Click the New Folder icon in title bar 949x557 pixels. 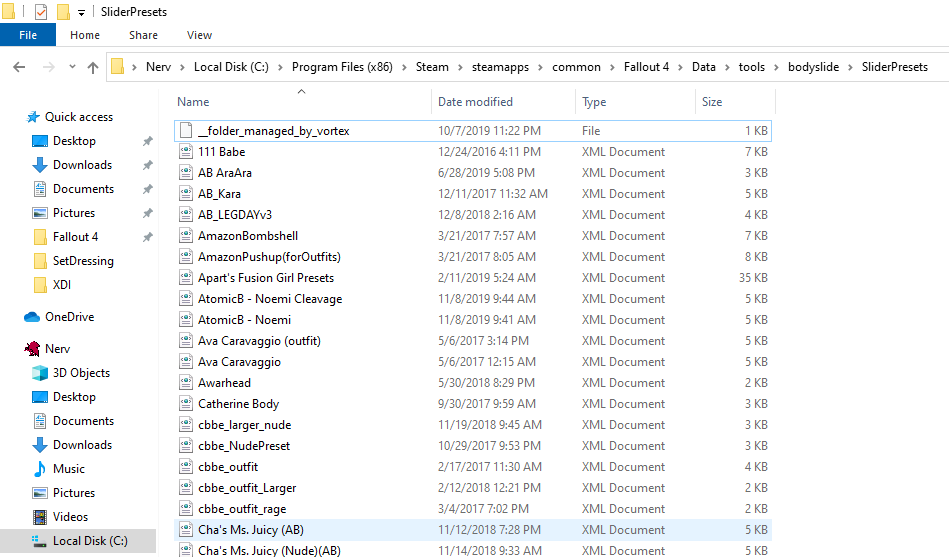63,12
